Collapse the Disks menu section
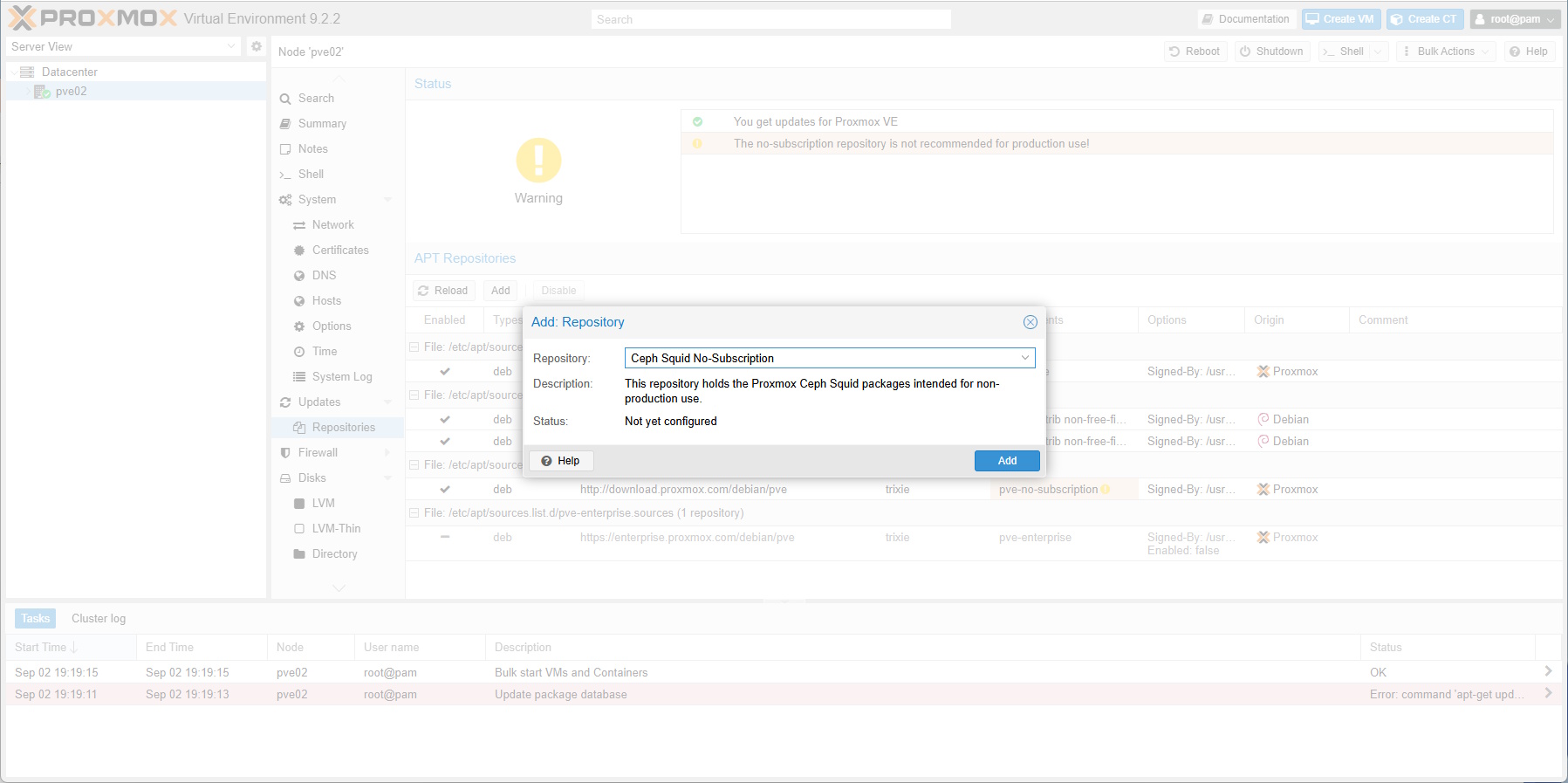This screenshot has width=1568, height=783. coord(387,478)
